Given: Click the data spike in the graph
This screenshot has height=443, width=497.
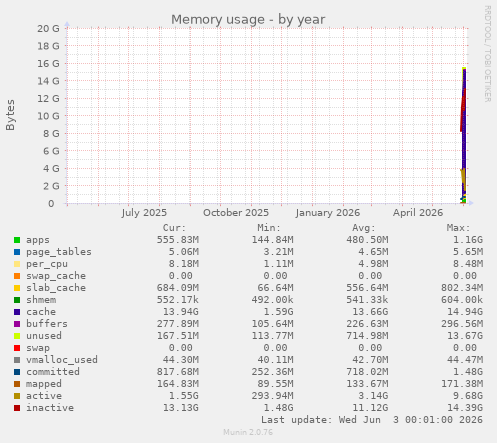Looking at the screenshot, I should click(x=463, y=135).
